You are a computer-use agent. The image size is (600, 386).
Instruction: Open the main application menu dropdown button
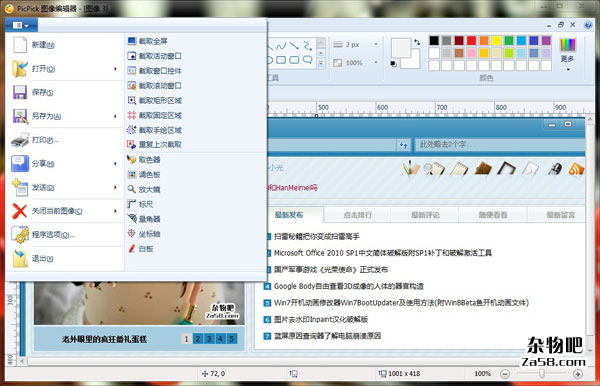coord(21,25)
